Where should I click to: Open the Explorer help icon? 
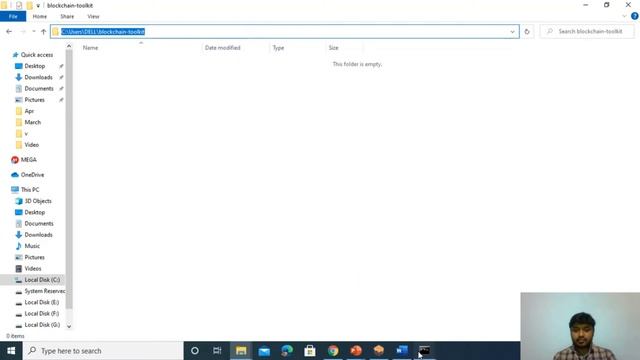pyautogui.click(x=635, y=16)
